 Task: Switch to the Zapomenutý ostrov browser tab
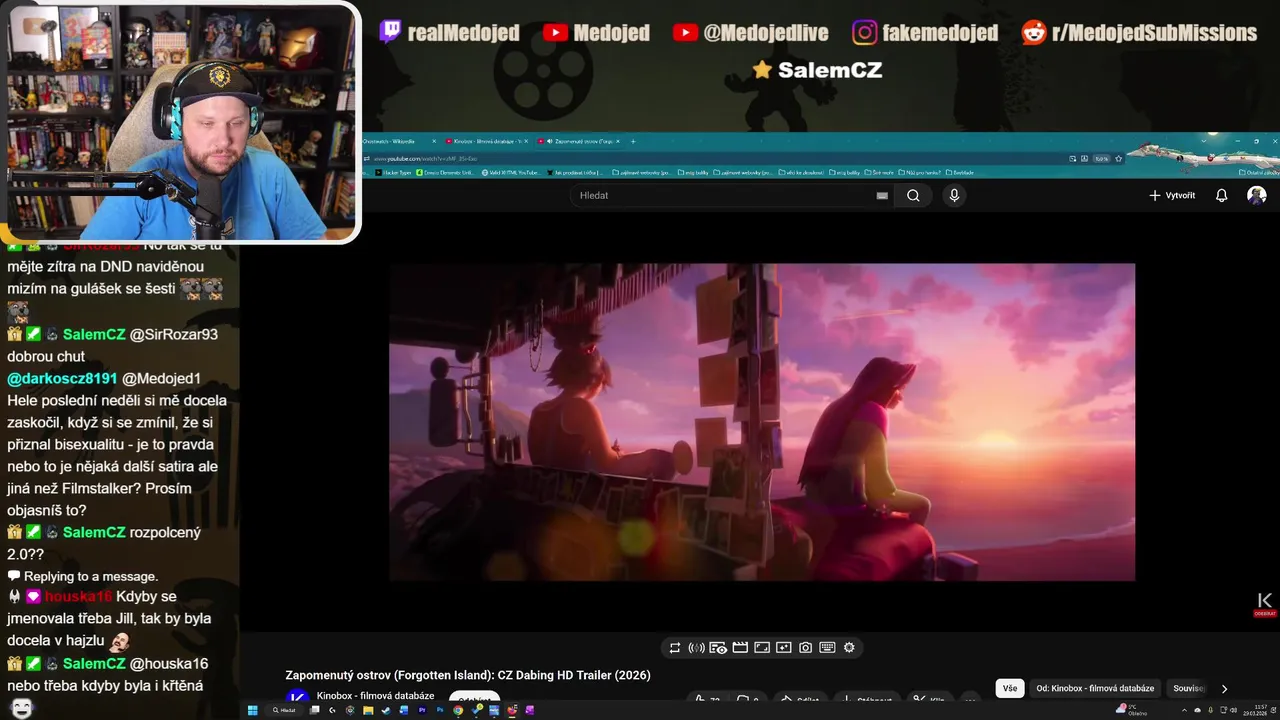(578, 141)
